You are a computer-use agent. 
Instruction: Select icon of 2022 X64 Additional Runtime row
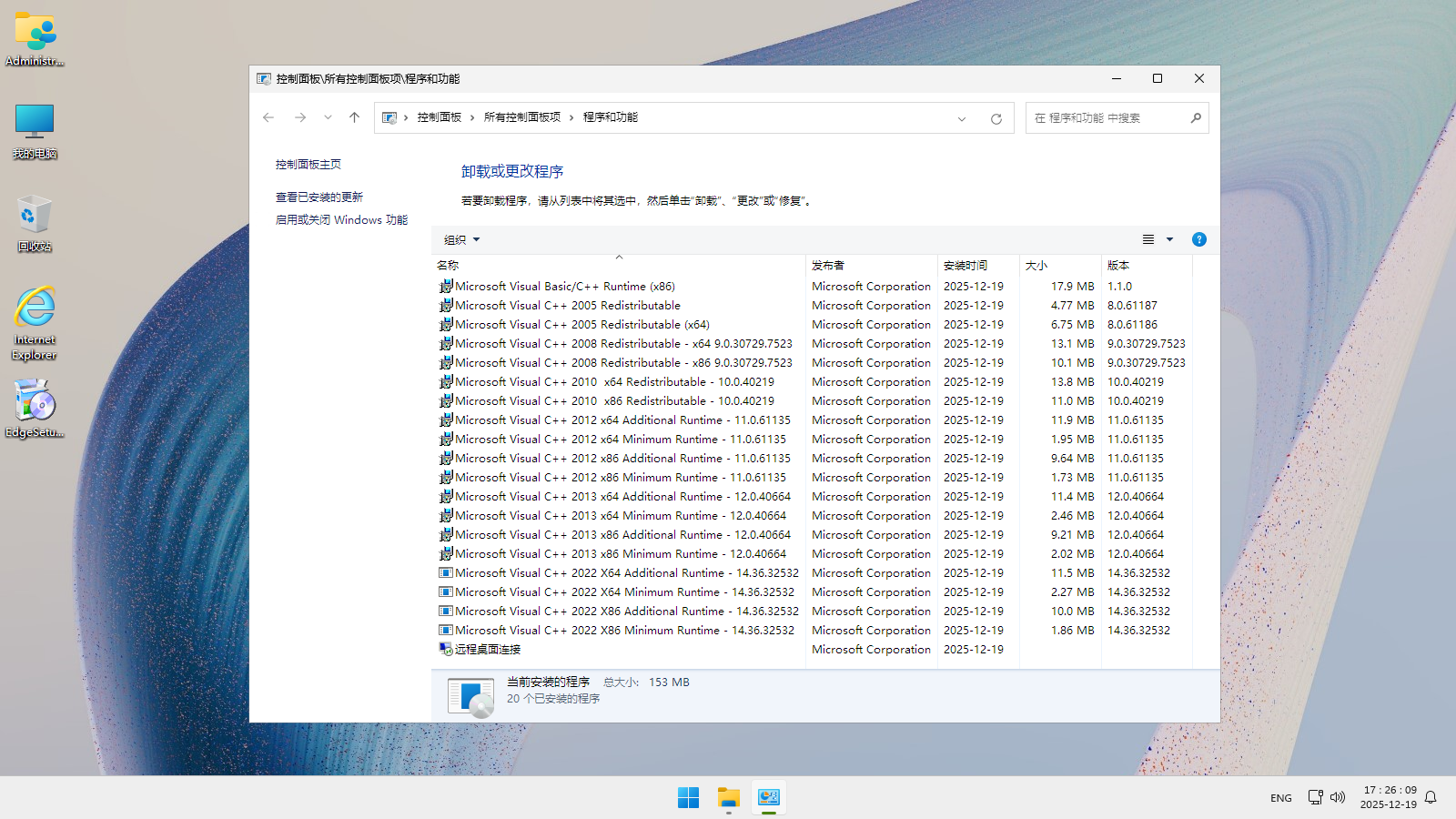pyautogui.click(x=446, y=572)
